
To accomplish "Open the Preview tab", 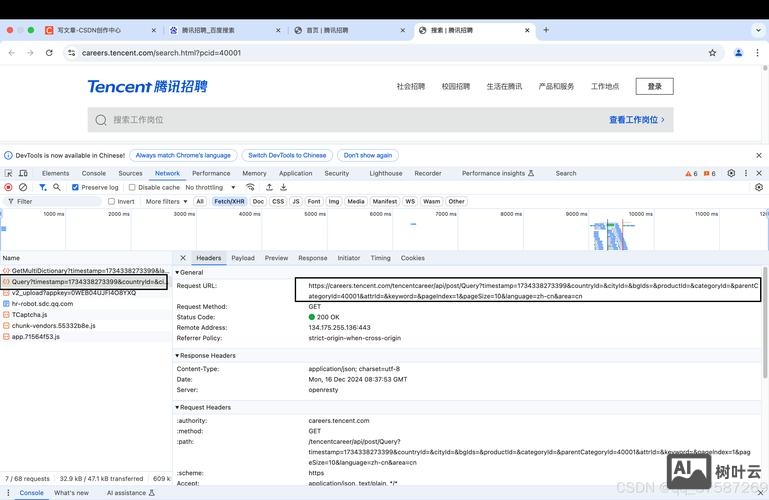I will 276,258.
